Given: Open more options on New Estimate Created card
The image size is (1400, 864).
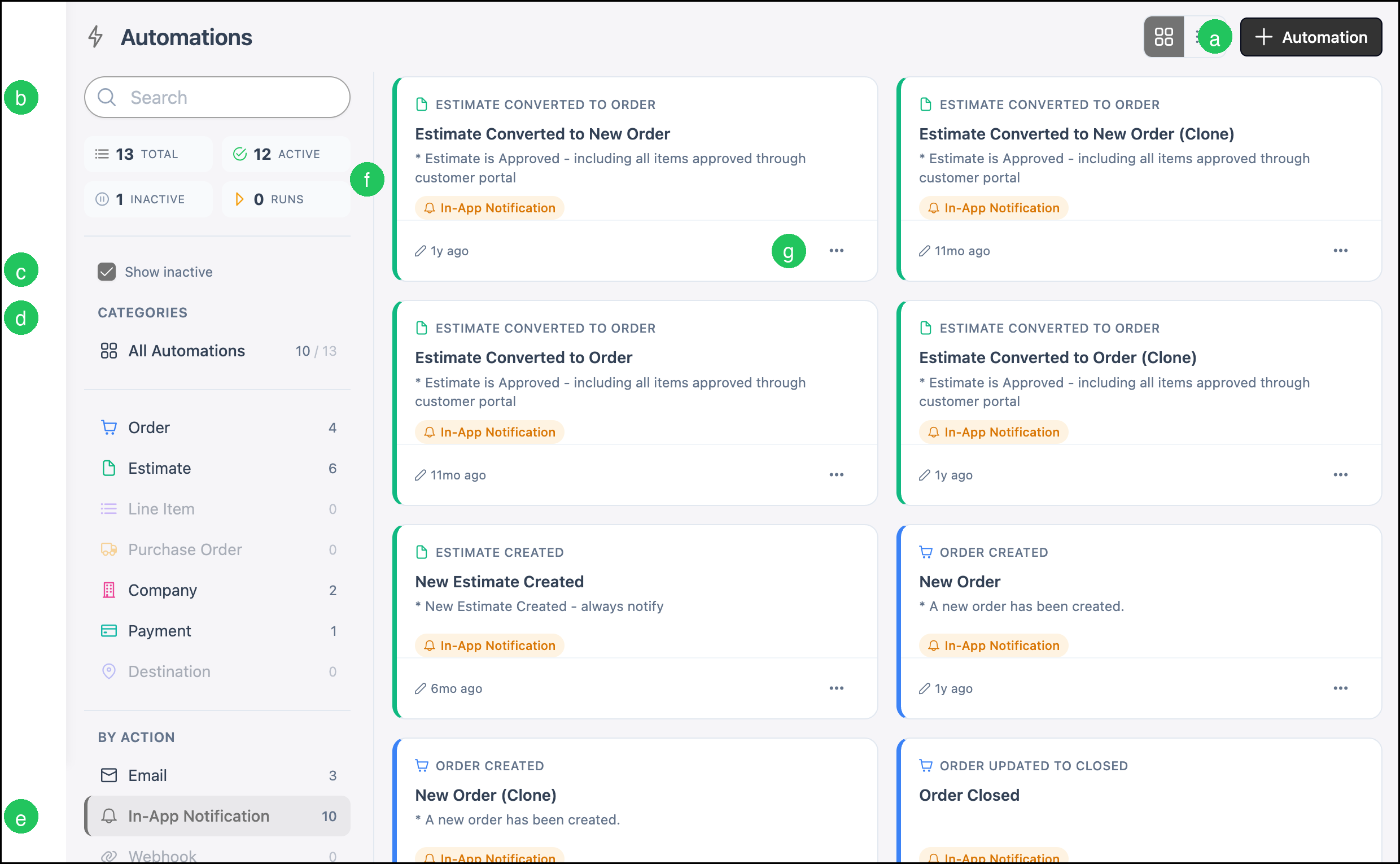Looking at the screenshot, I should click(x=836, y=688).
